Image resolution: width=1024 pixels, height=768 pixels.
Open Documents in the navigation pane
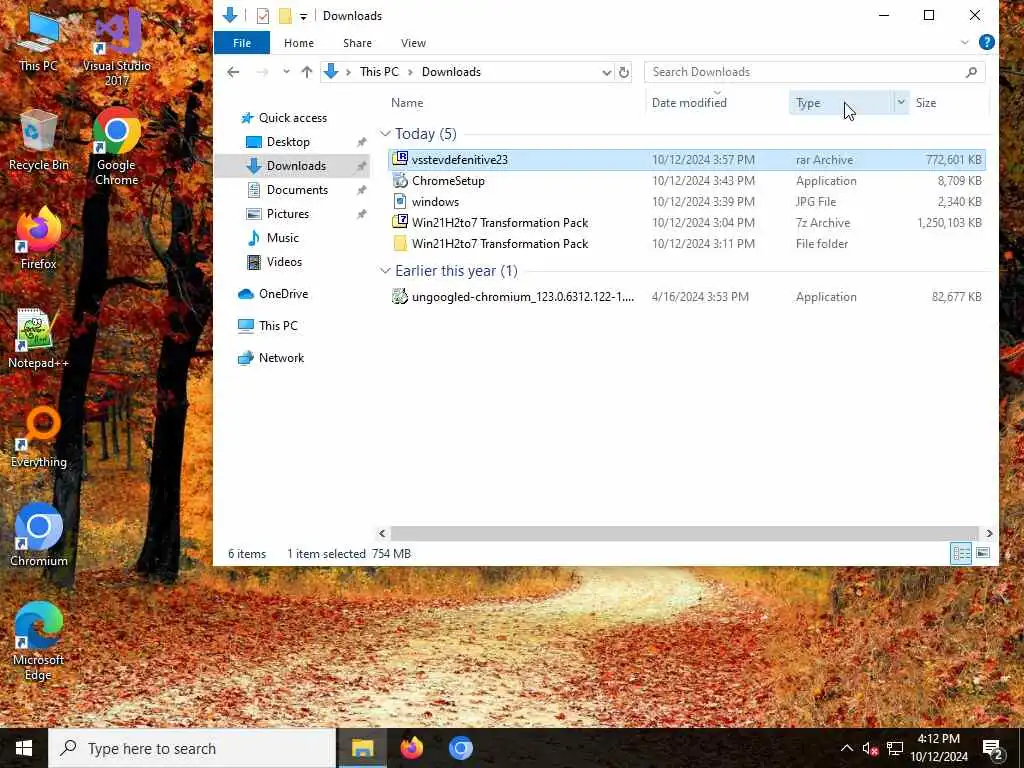coord(297,190)
